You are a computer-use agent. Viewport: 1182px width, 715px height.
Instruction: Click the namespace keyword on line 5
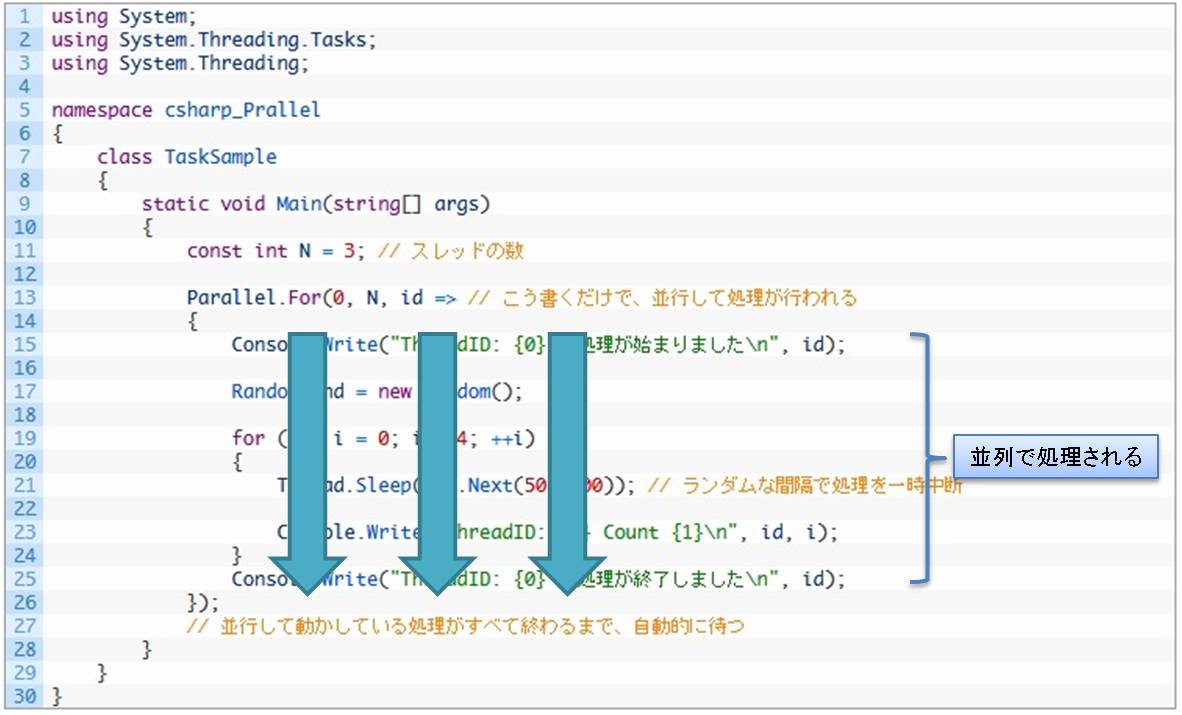coord(100,109)
